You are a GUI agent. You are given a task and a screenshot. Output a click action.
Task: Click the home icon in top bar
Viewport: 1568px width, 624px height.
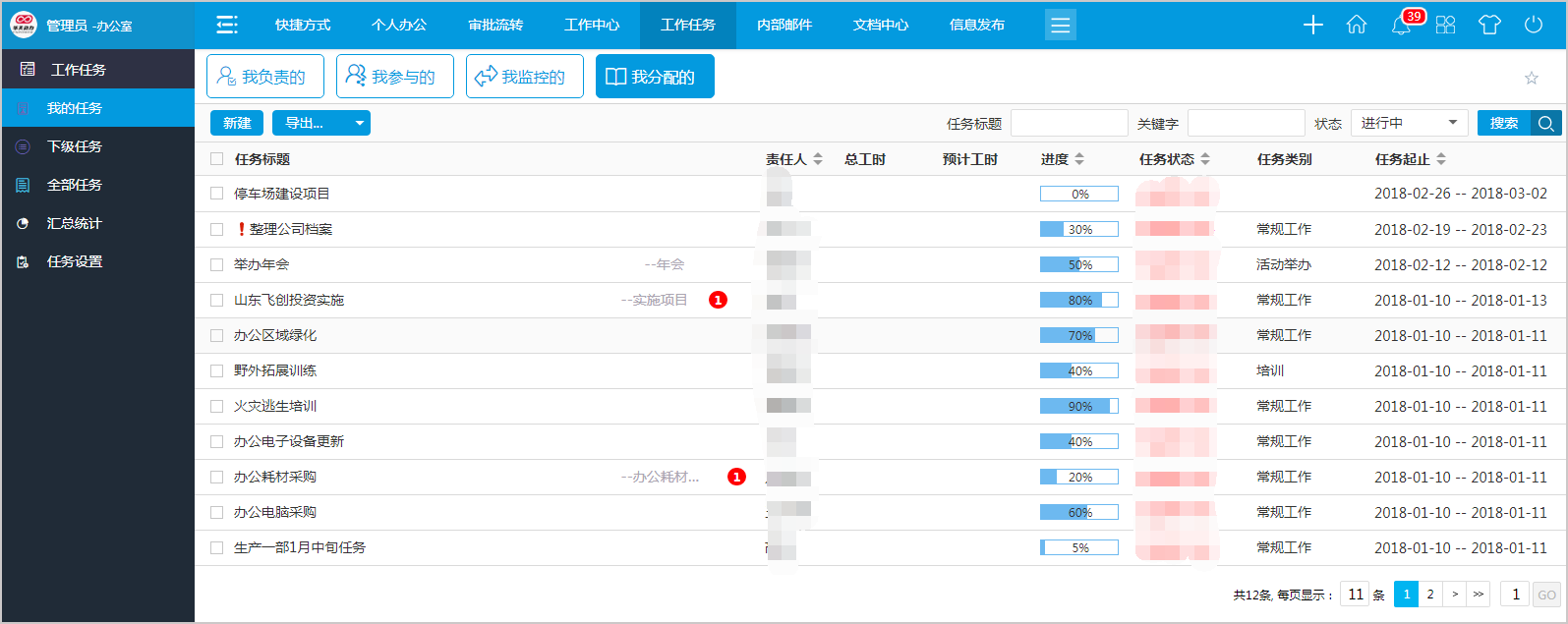[x=1357, y=26]
